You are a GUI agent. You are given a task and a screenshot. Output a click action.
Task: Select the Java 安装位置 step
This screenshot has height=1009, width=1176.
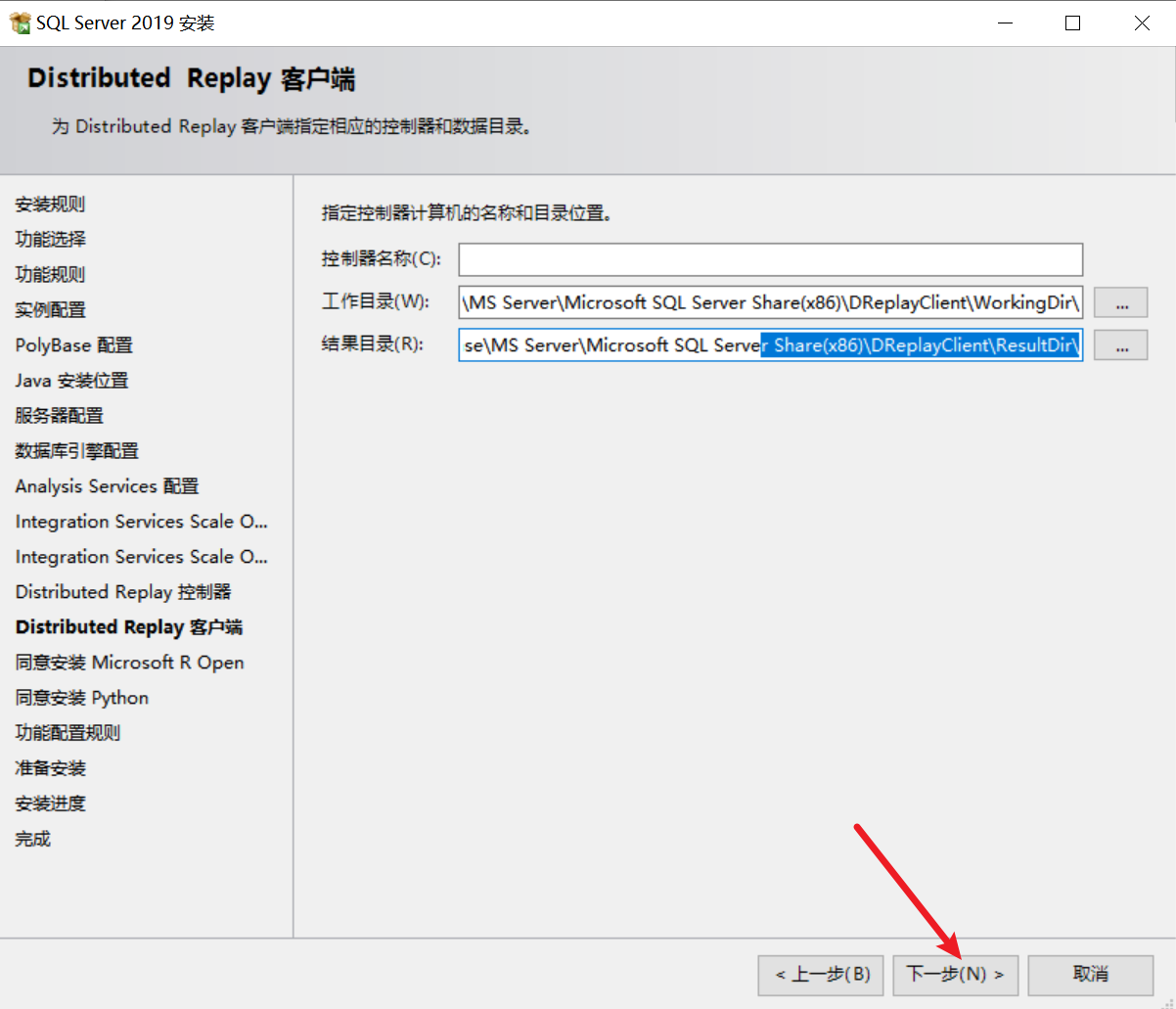pyautogui.click(x=71, y=381)
